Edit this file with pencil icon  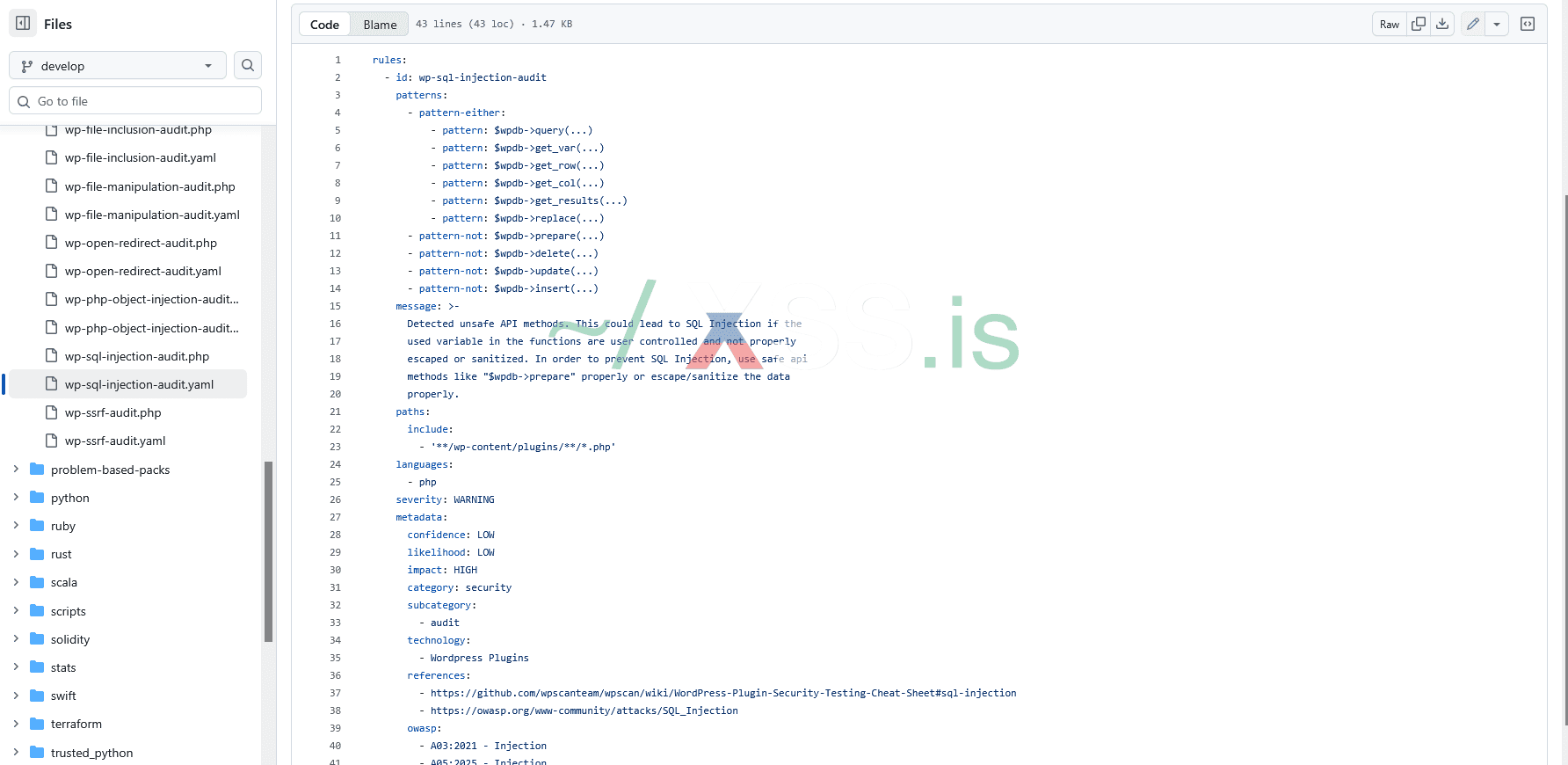coord(1473,24)
